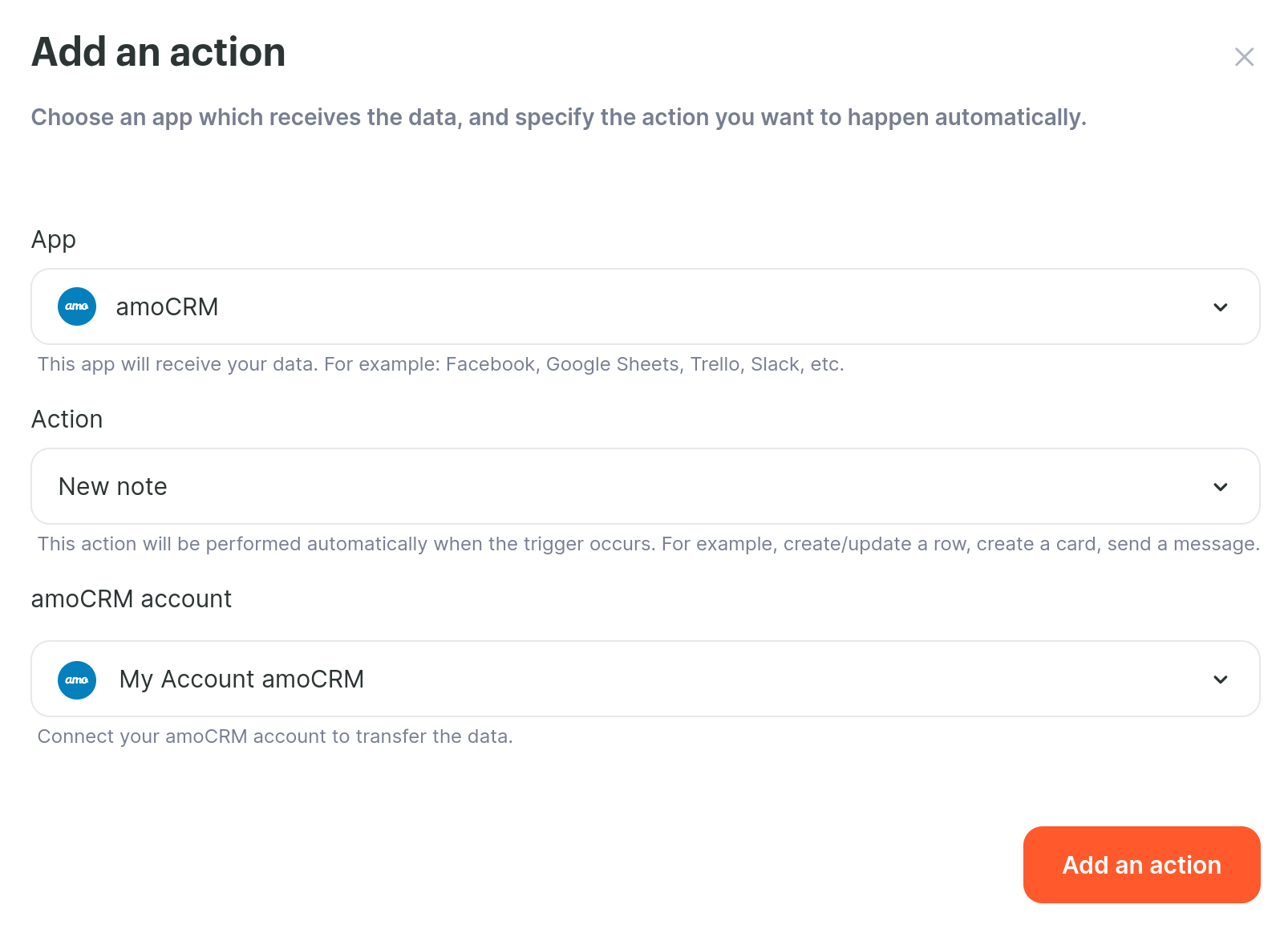Expand the amoCRM account dropdown chevron
Image resolution: width=1288 pixels, height=929 pixels.
[1221, 680]
